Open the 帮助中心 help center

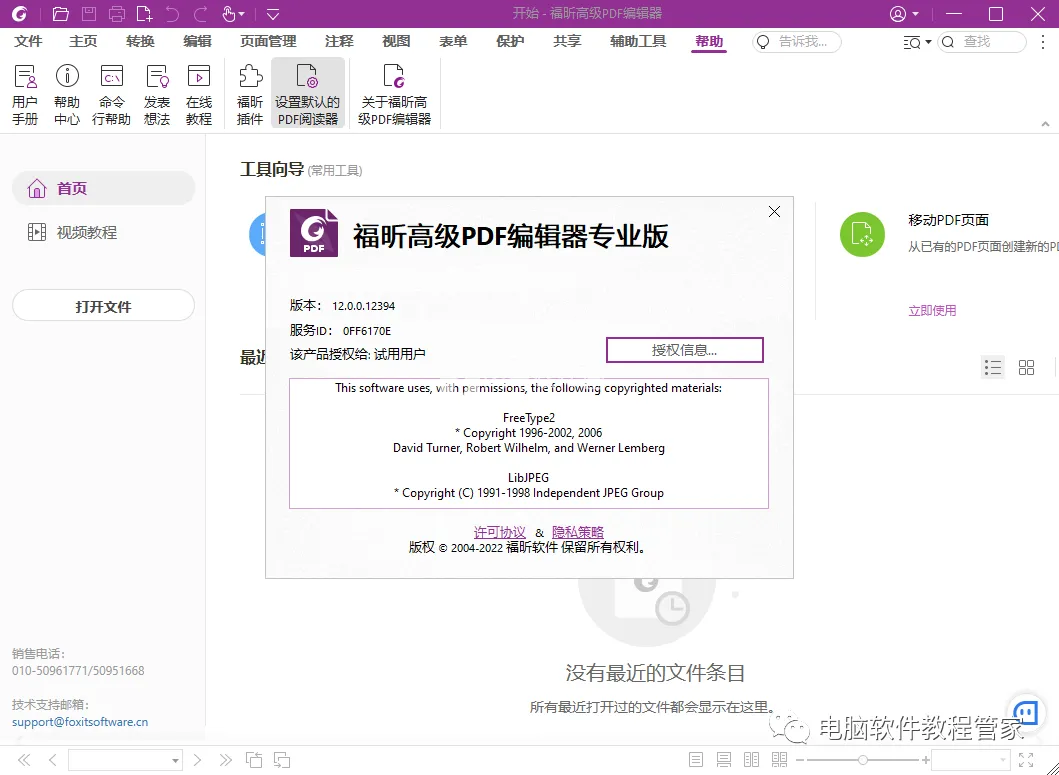coord(67,95)
